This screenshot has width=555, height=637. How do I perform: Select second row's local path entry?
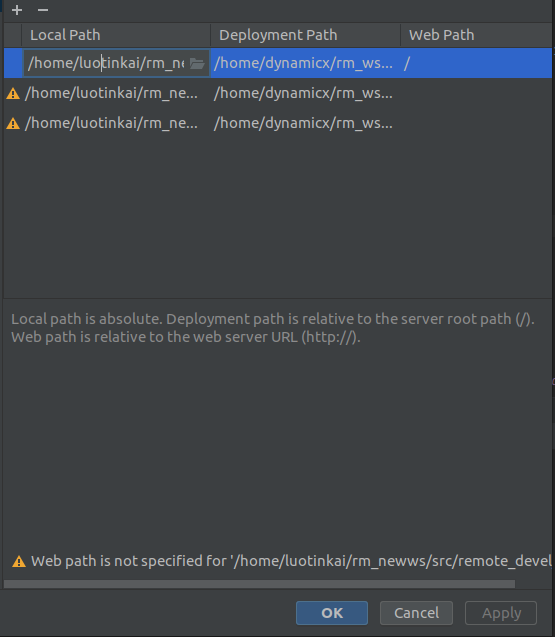coord(111,93)
